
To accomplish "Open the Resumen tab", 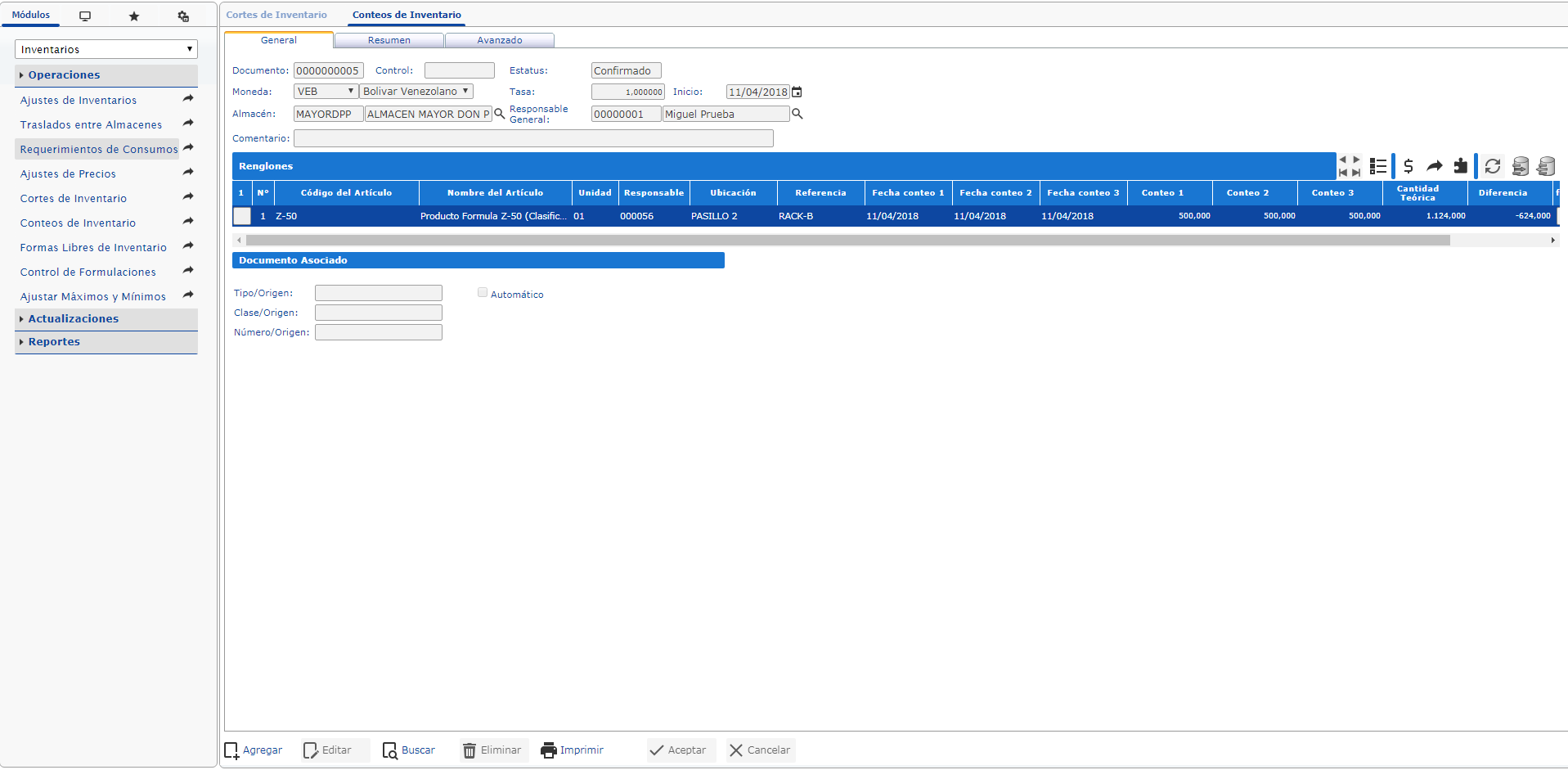I will click(389, 40).
